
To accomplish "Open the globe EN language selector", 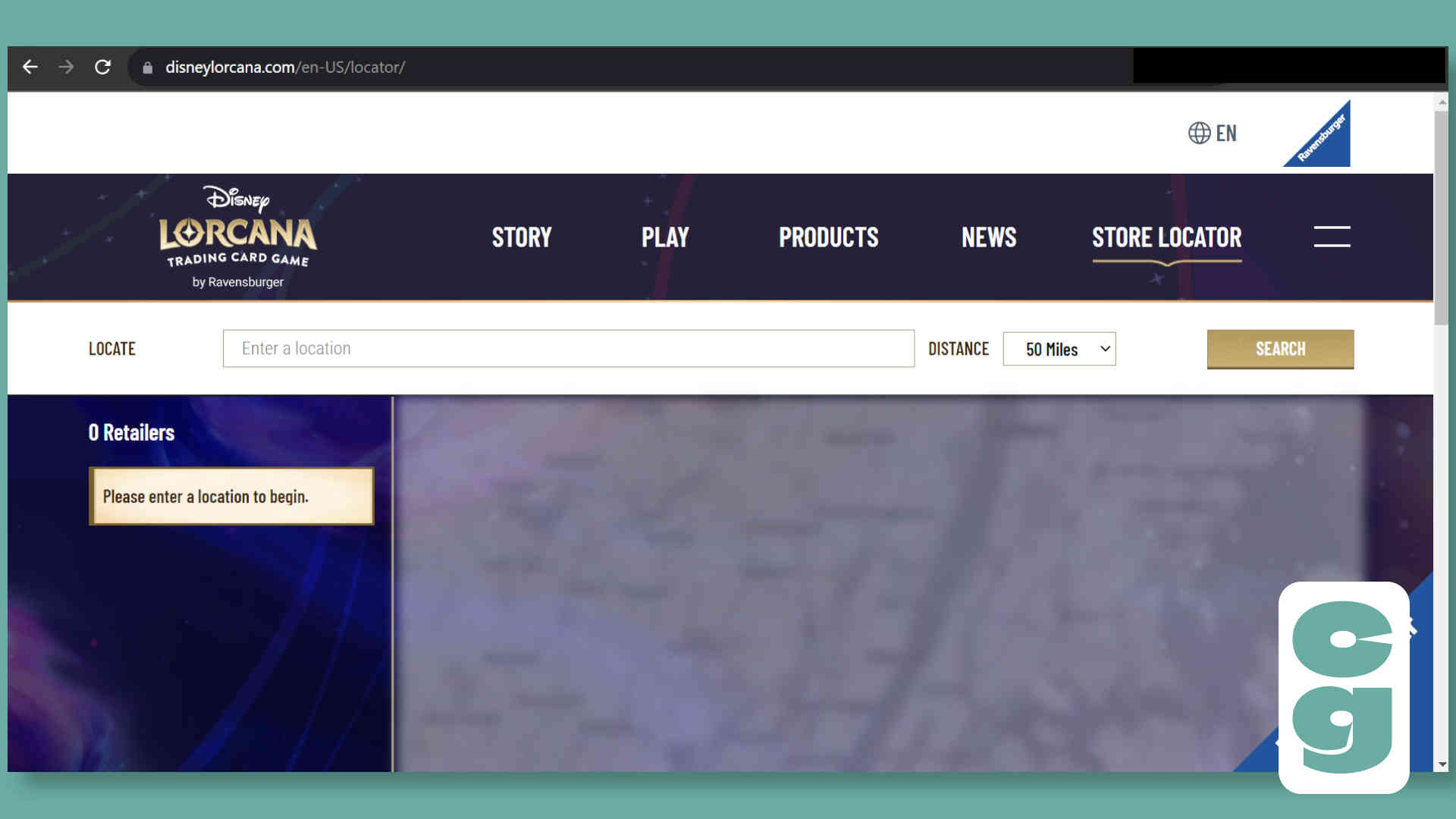I will click(x=1212, y=133).
